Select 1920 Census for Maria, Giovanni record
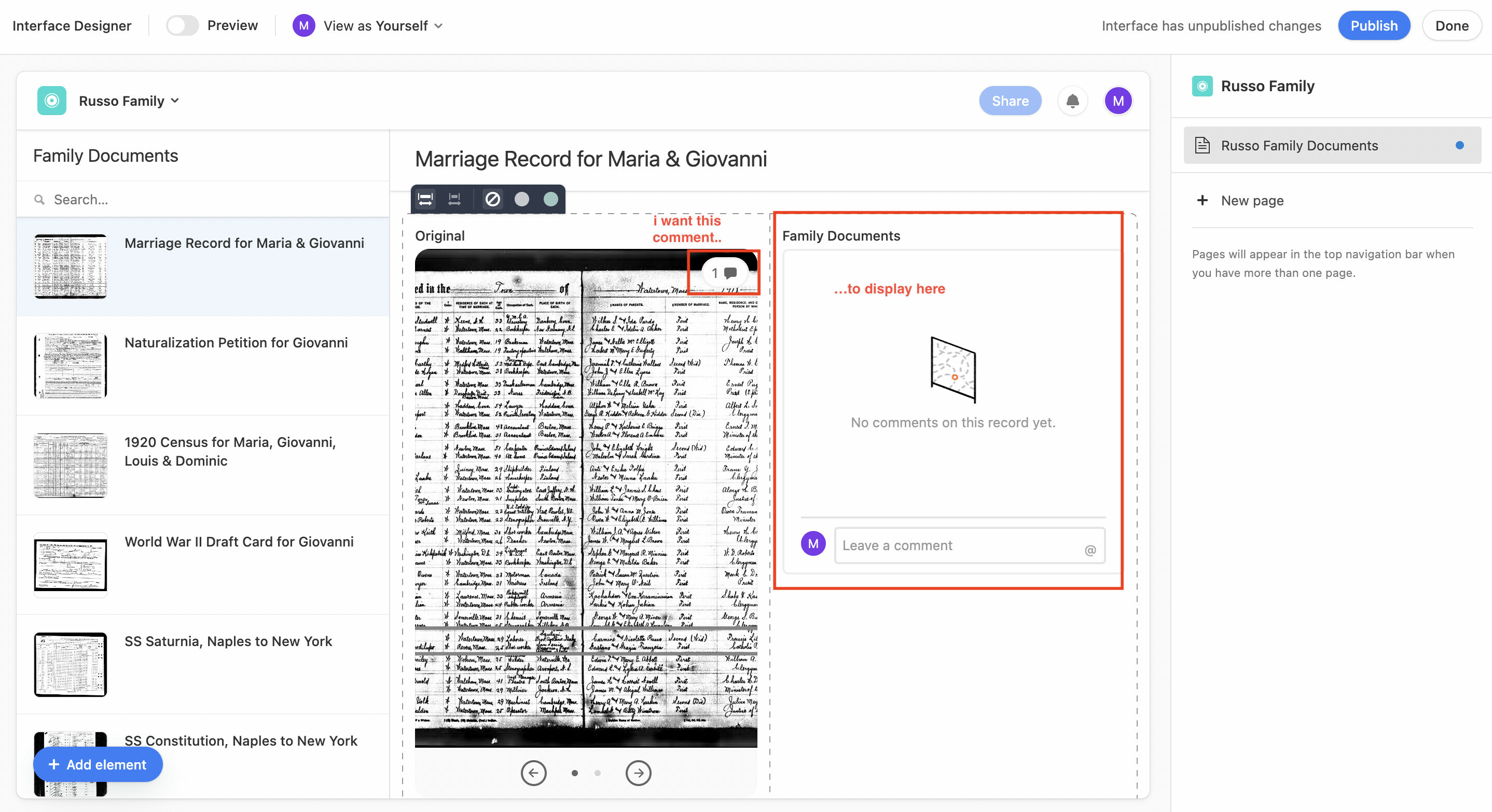Screen dimensions: 1492x812 click(203, 465)
